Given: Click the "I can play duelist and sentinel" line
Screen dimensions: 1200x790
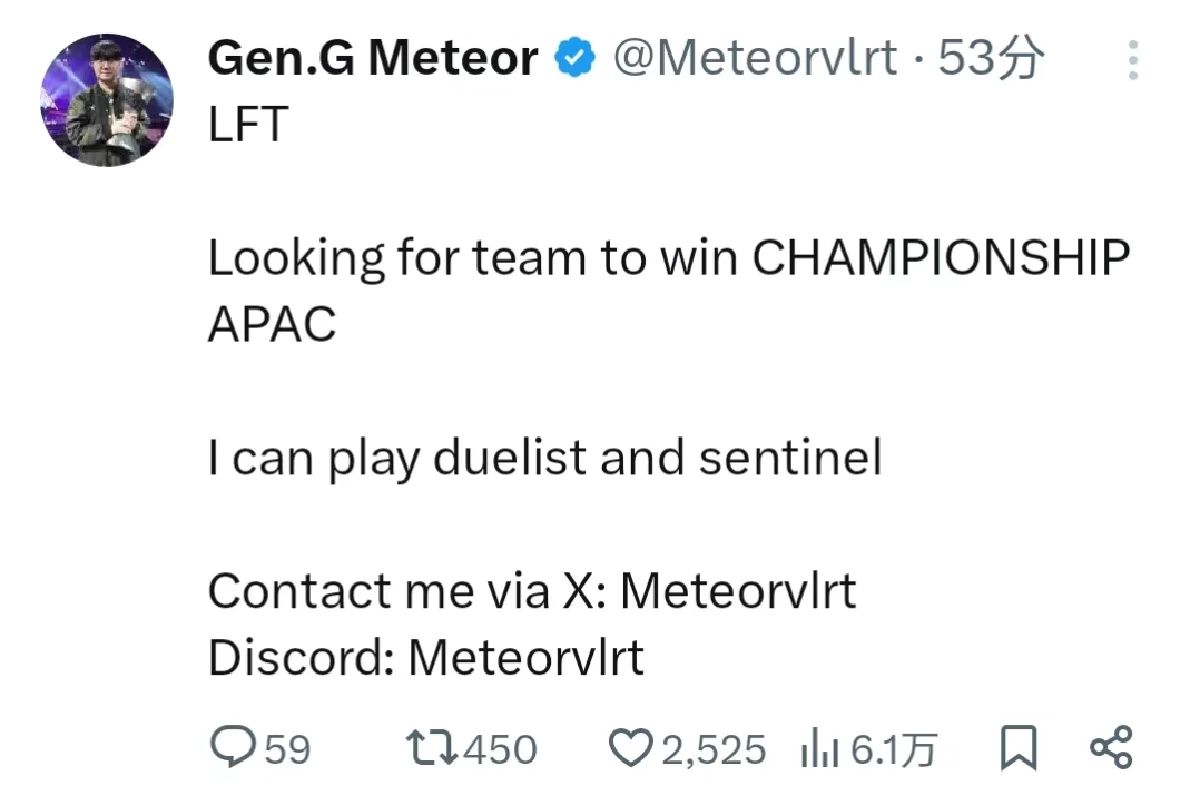Looking at the screenshot, I should [x=545, y=458].
